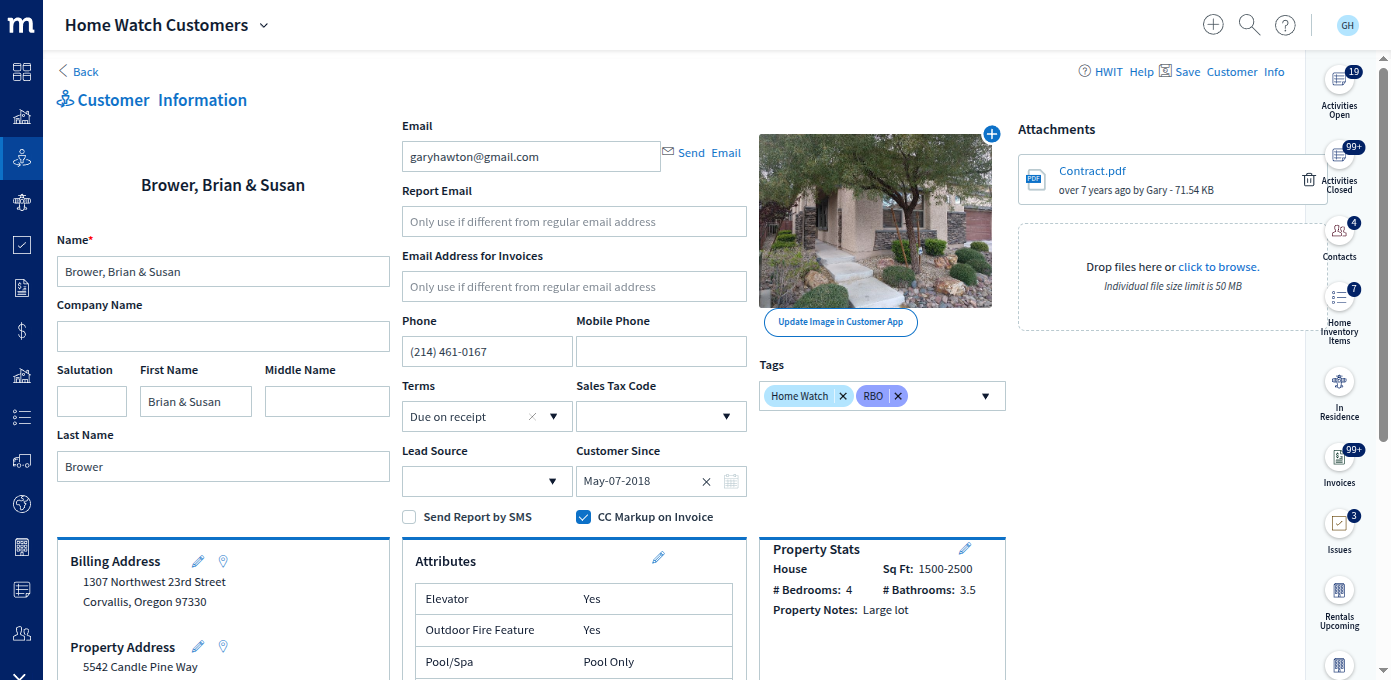Show Billing Address map pin

coord(223,562)
